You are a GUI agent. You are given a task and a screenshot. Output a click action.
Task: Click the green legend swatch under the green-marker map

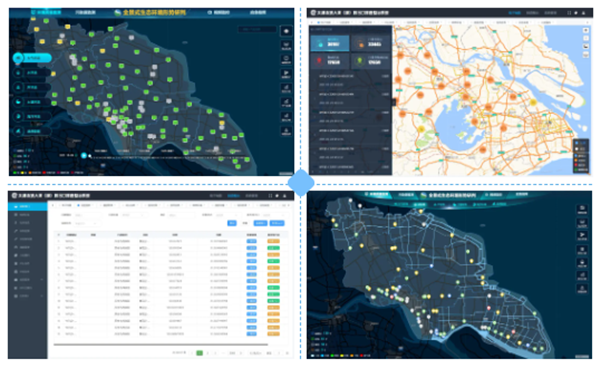click(x=15, y=173)
